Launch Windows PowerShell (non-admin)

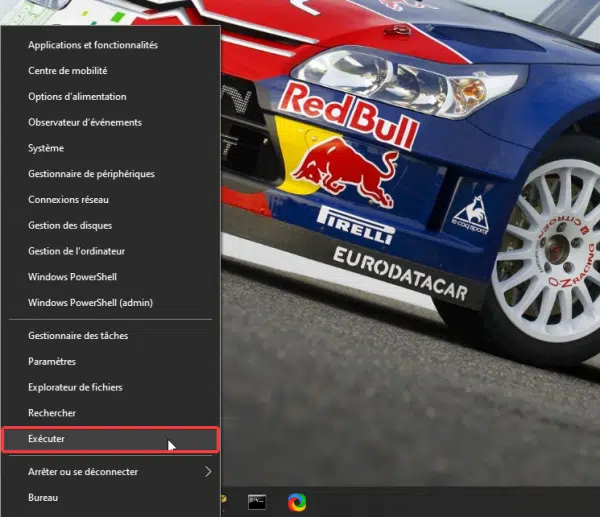(111, 277)
